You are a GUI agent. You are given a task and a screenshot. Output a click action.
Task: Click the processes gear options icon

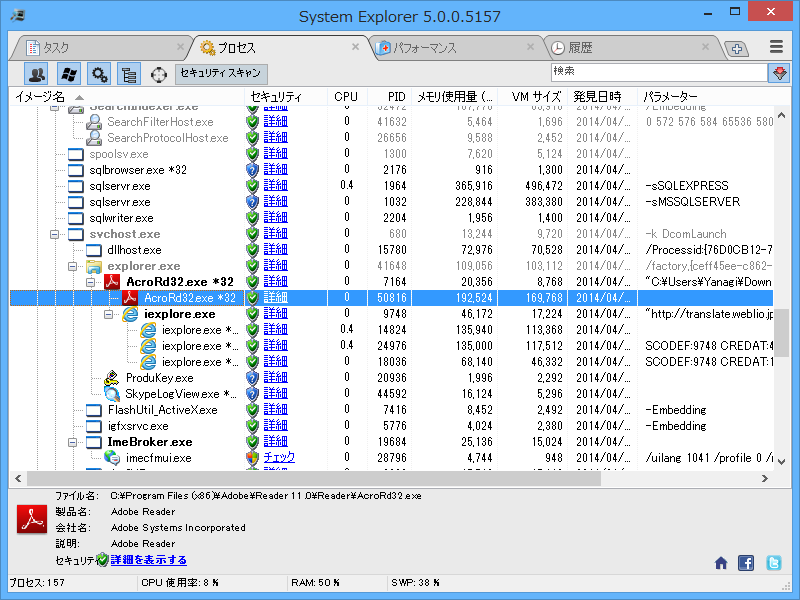(97, 73)
